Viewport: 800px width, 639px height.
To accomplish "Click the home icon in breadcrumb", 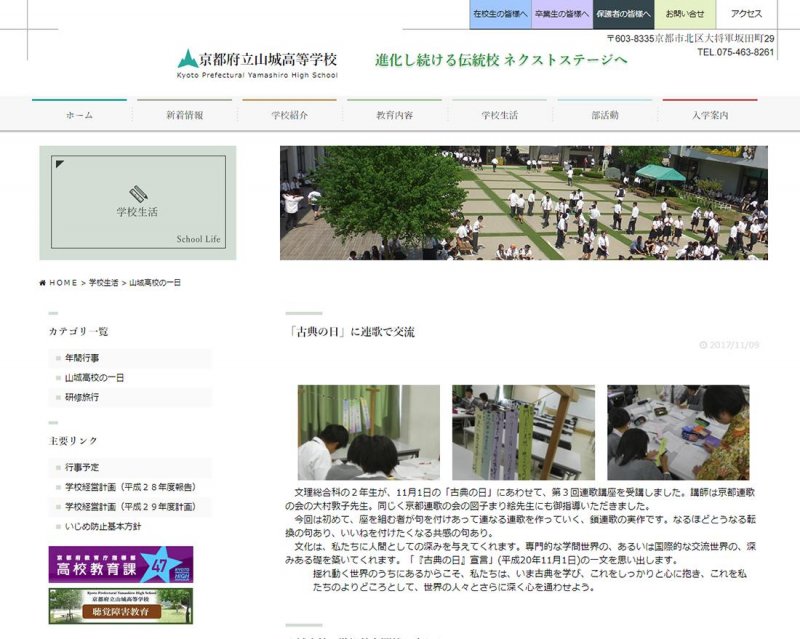I will (x=42, y=283).
